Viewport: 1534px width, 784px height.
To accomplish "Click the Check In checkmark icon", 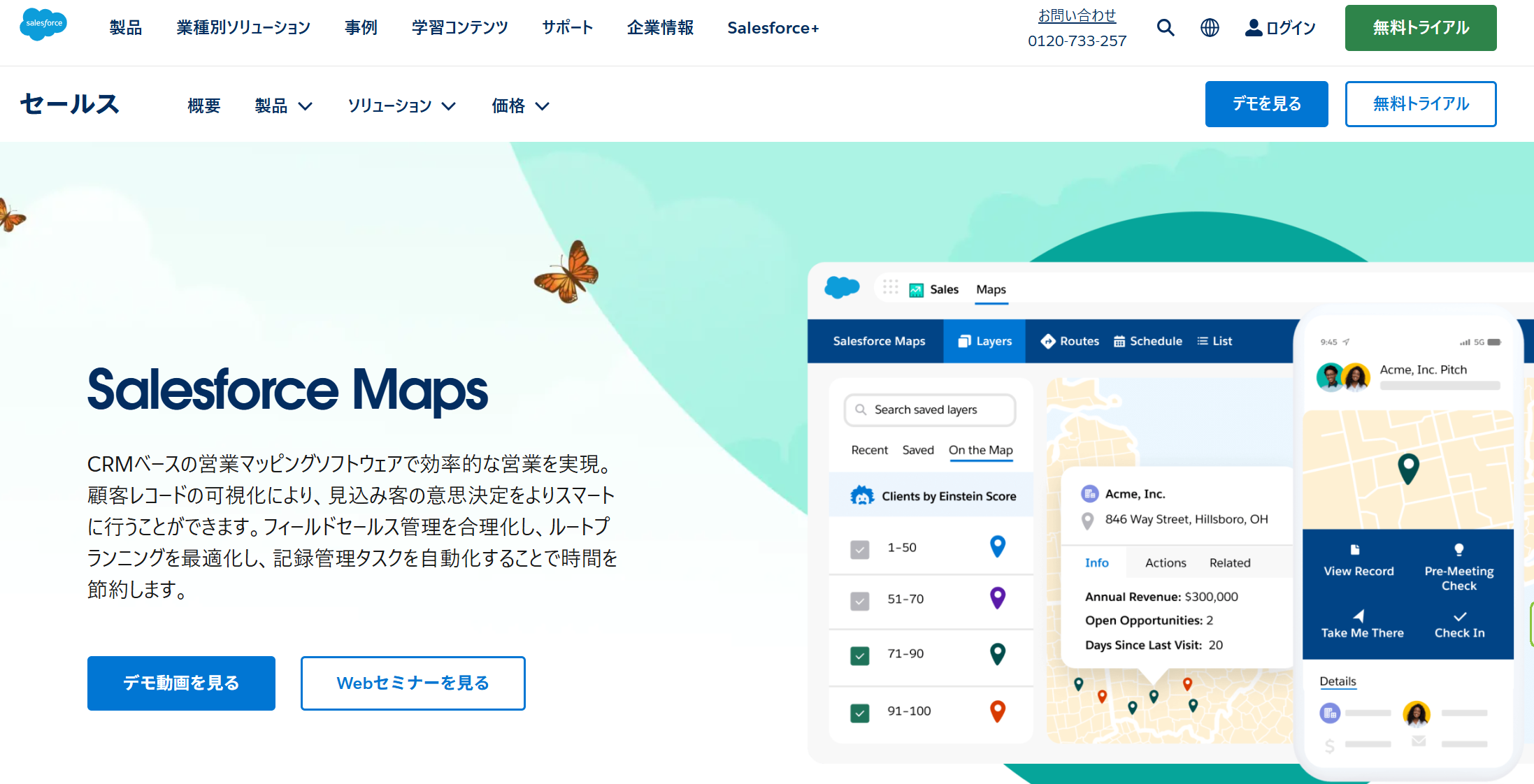I will pyautogui.click(x=1460, y=616).
